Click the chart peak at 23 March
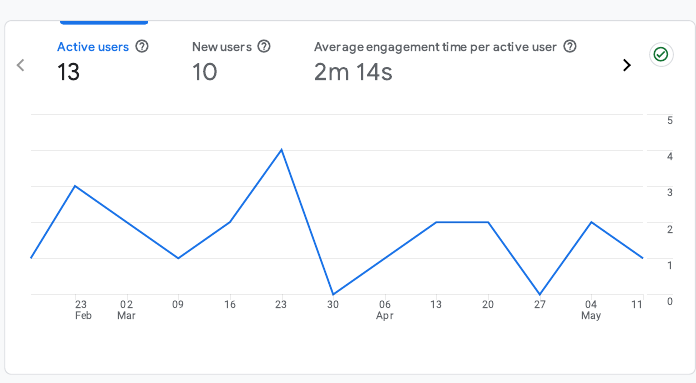 (x=281, y=150)
